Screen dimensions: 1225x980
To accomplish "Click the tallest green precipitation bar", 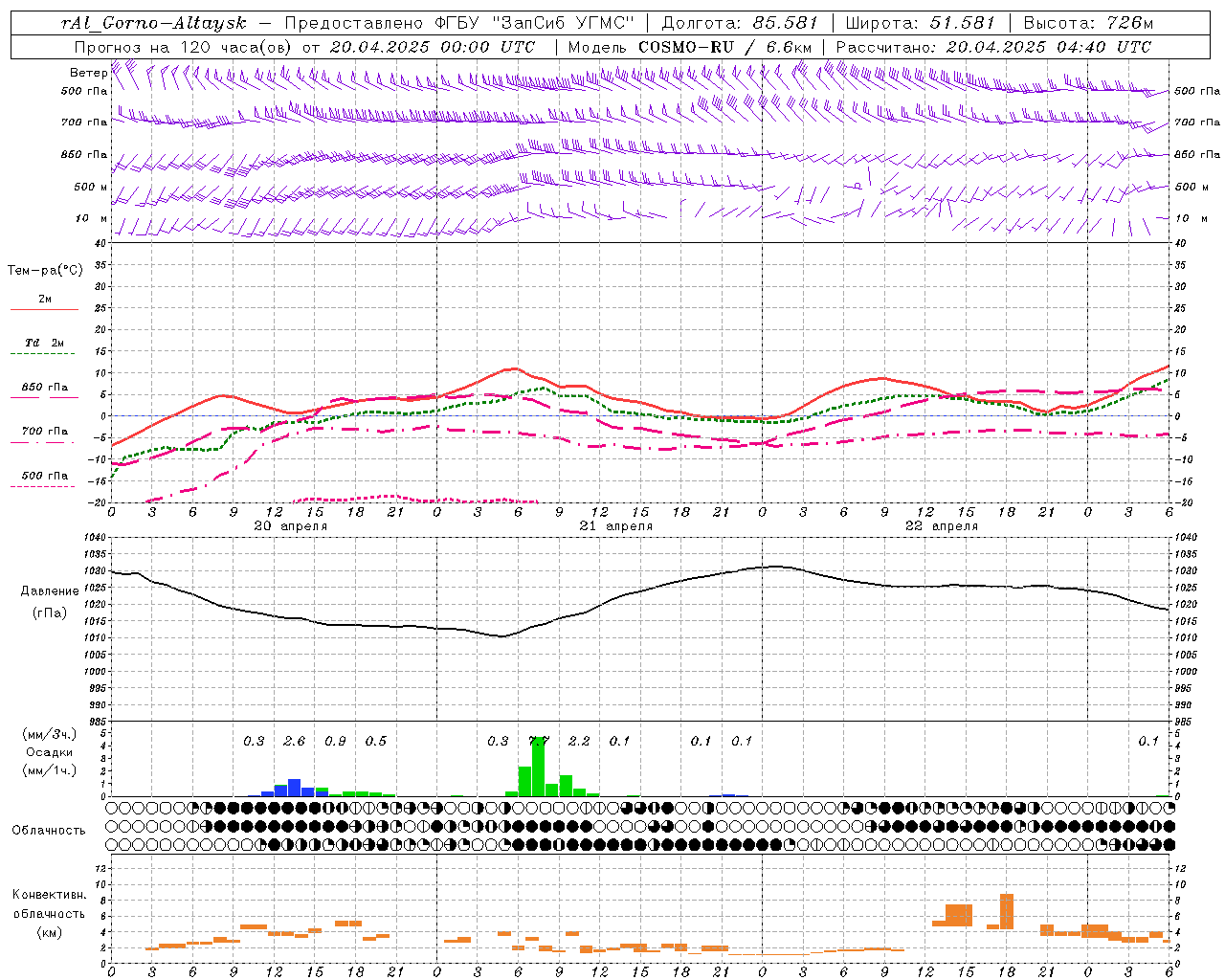I will point(539,768).
